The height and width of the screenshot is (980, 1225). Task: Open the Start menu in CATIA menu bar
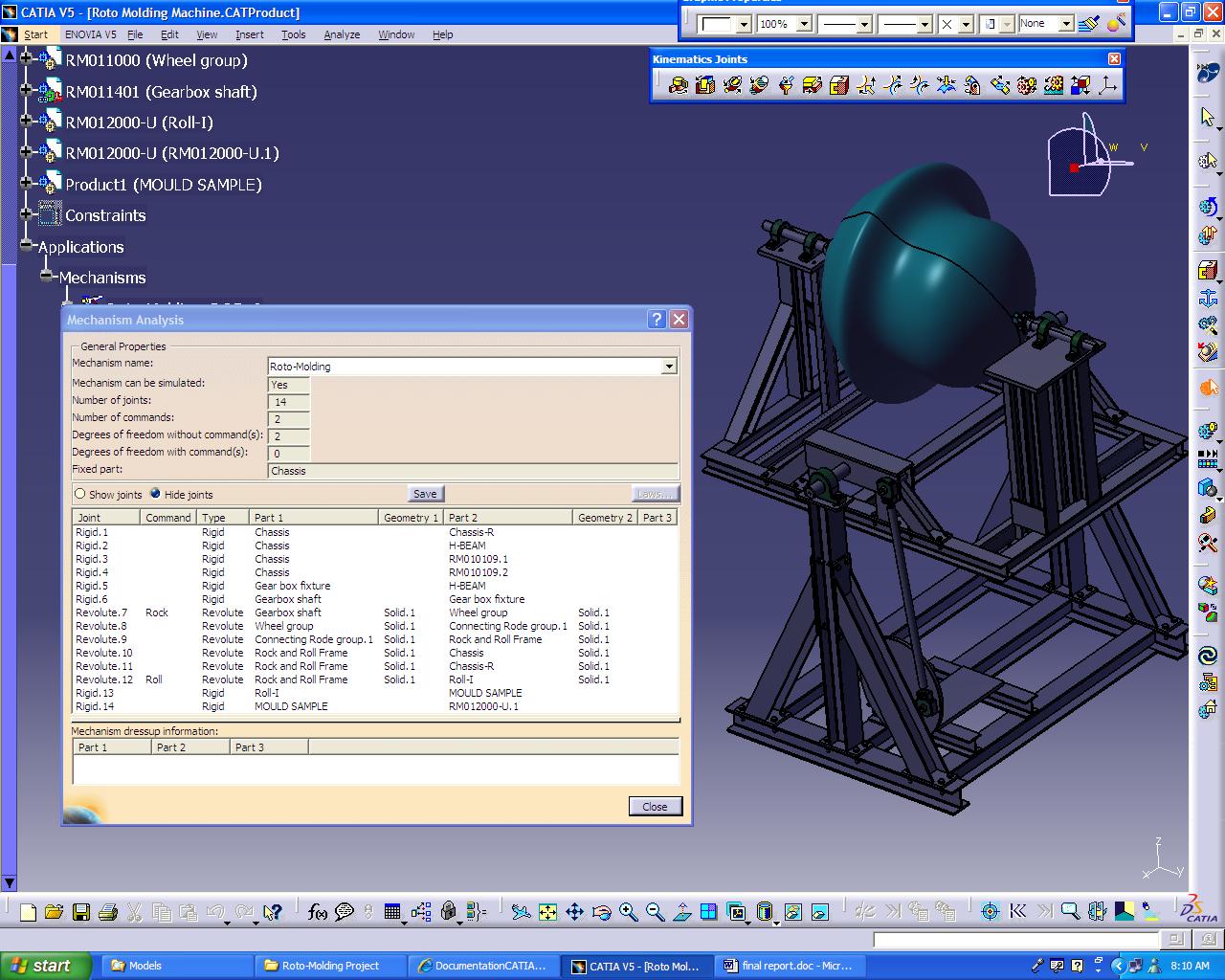pyautogui.click(x=35, y=34)
